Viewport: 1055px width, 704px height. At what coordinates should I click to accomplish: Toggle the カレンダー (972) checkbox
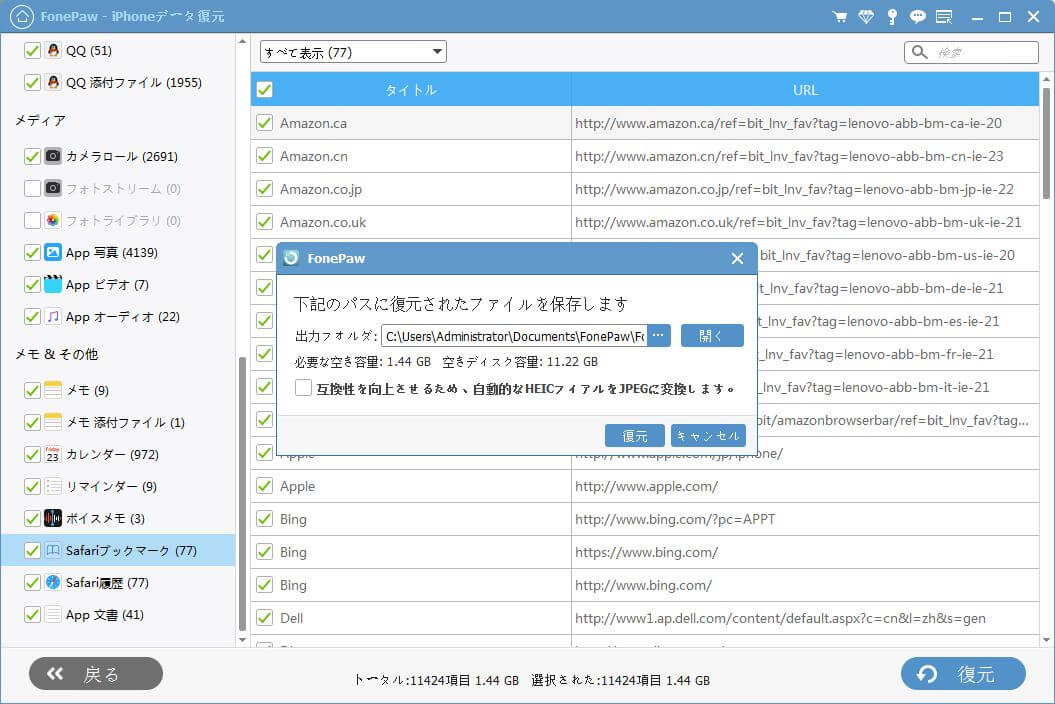click(x=32, y=454)
